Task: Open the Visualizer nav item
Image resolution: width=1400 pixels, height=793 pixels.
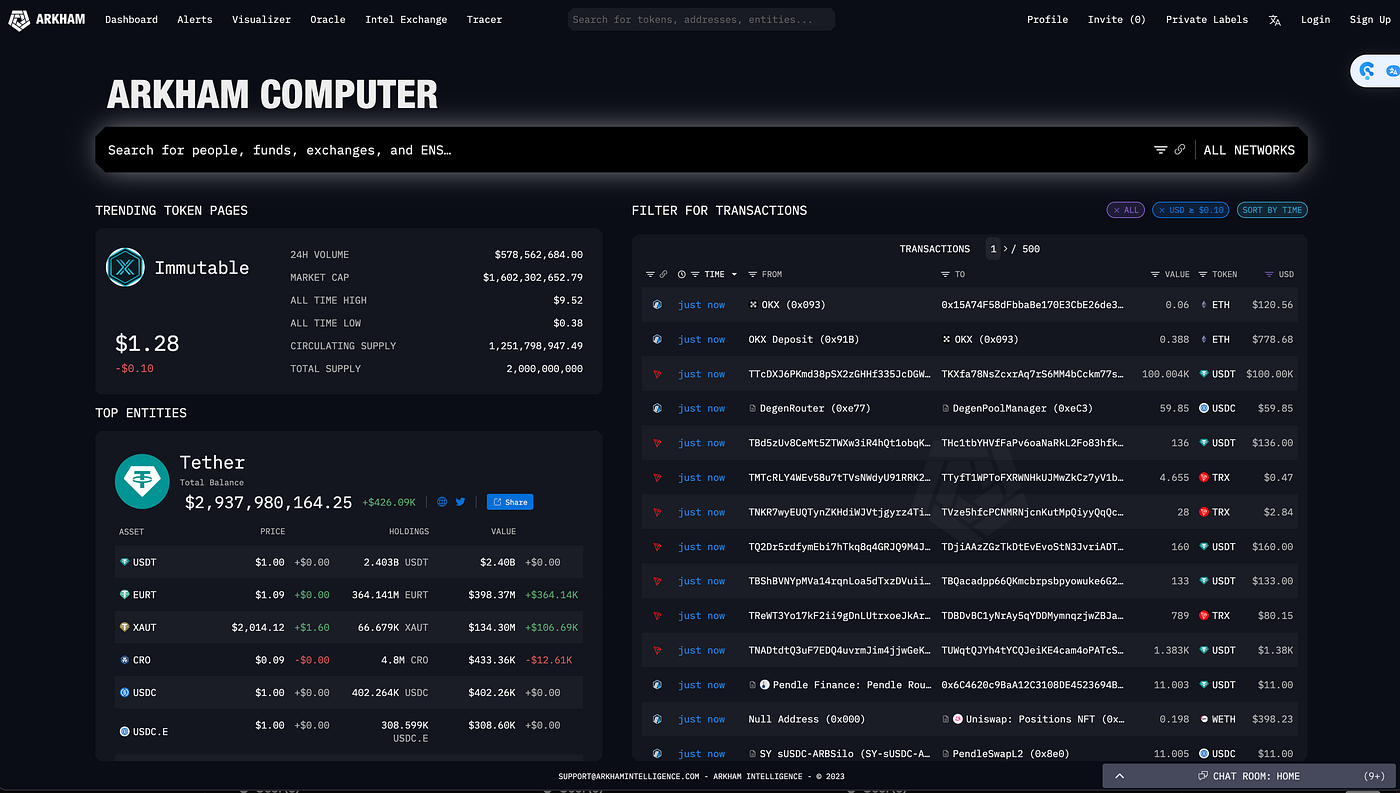Action: pyautogui.click(x=261, y=20)
